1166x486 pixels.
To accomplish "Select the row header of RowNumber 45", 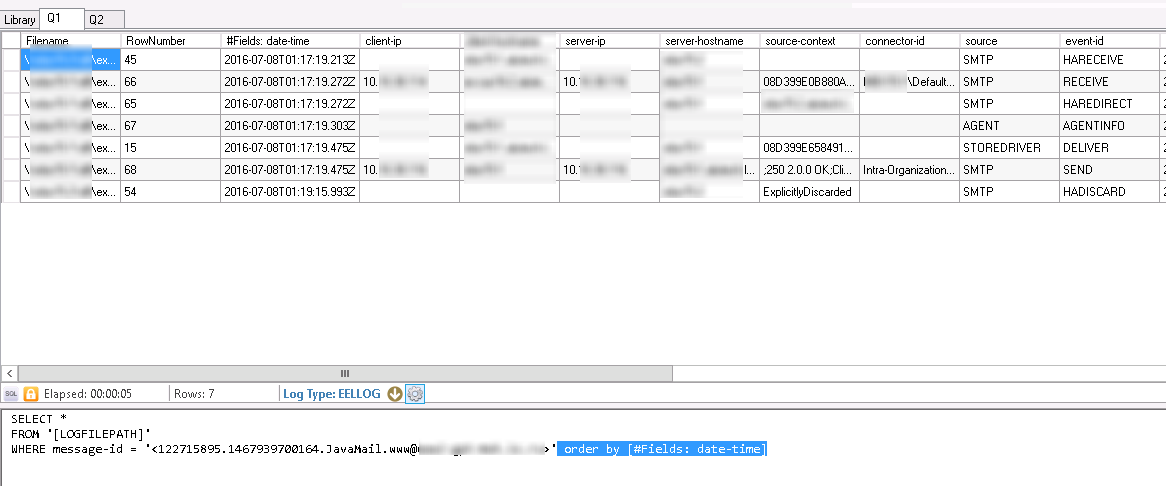I will (11, 60).
